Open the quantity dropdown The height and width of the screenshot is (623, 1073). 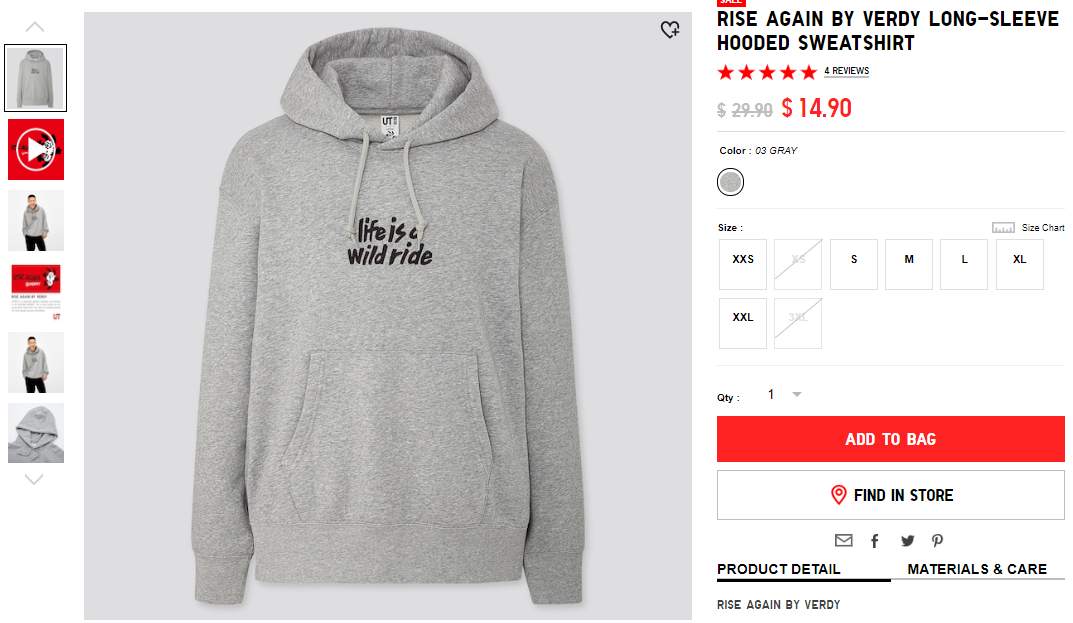[784, 394]
